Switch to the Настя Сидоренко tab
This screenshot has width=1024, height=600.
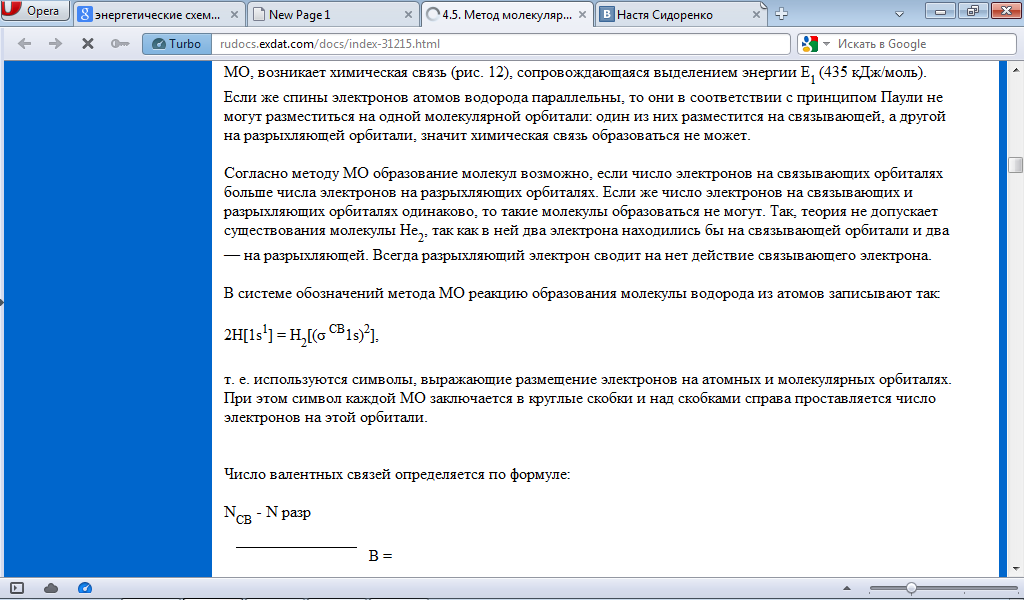pyautogui.click(x=680, y=14)
